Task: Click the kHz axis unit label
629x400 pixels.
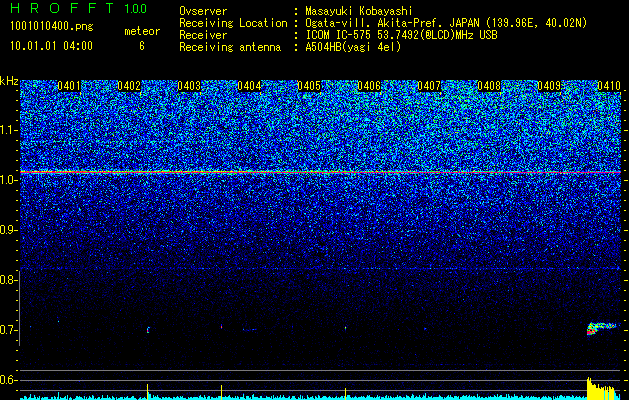Action: click(x=9, y=81)
